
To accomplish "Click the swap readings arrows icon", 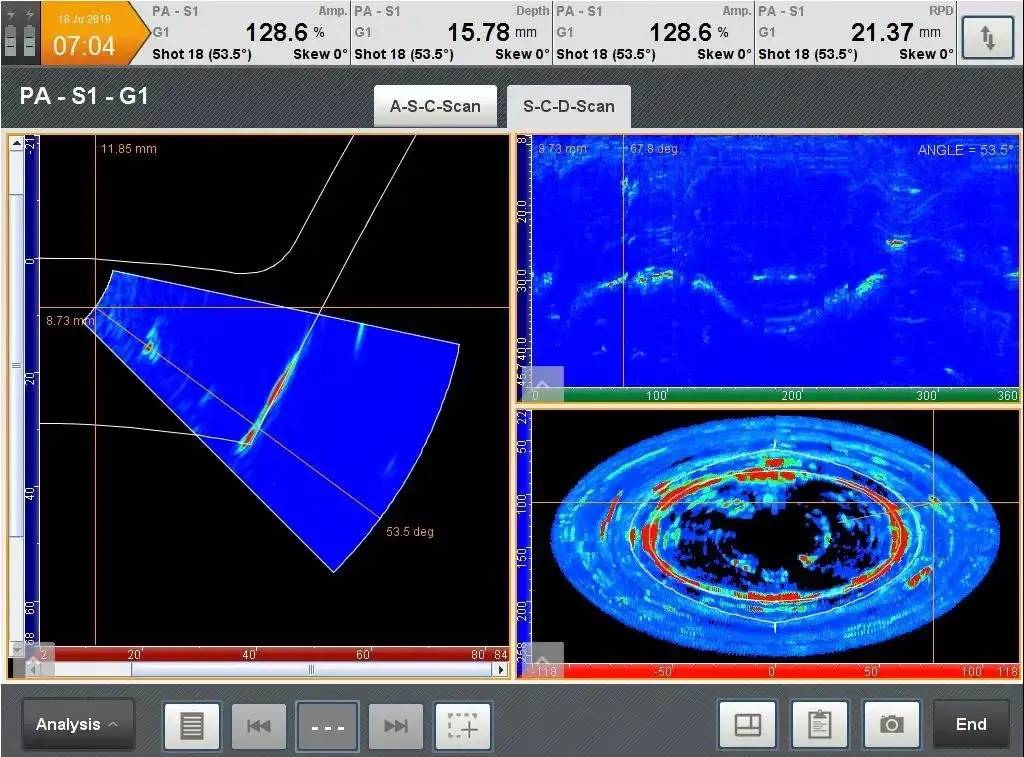I will [987, 38].
